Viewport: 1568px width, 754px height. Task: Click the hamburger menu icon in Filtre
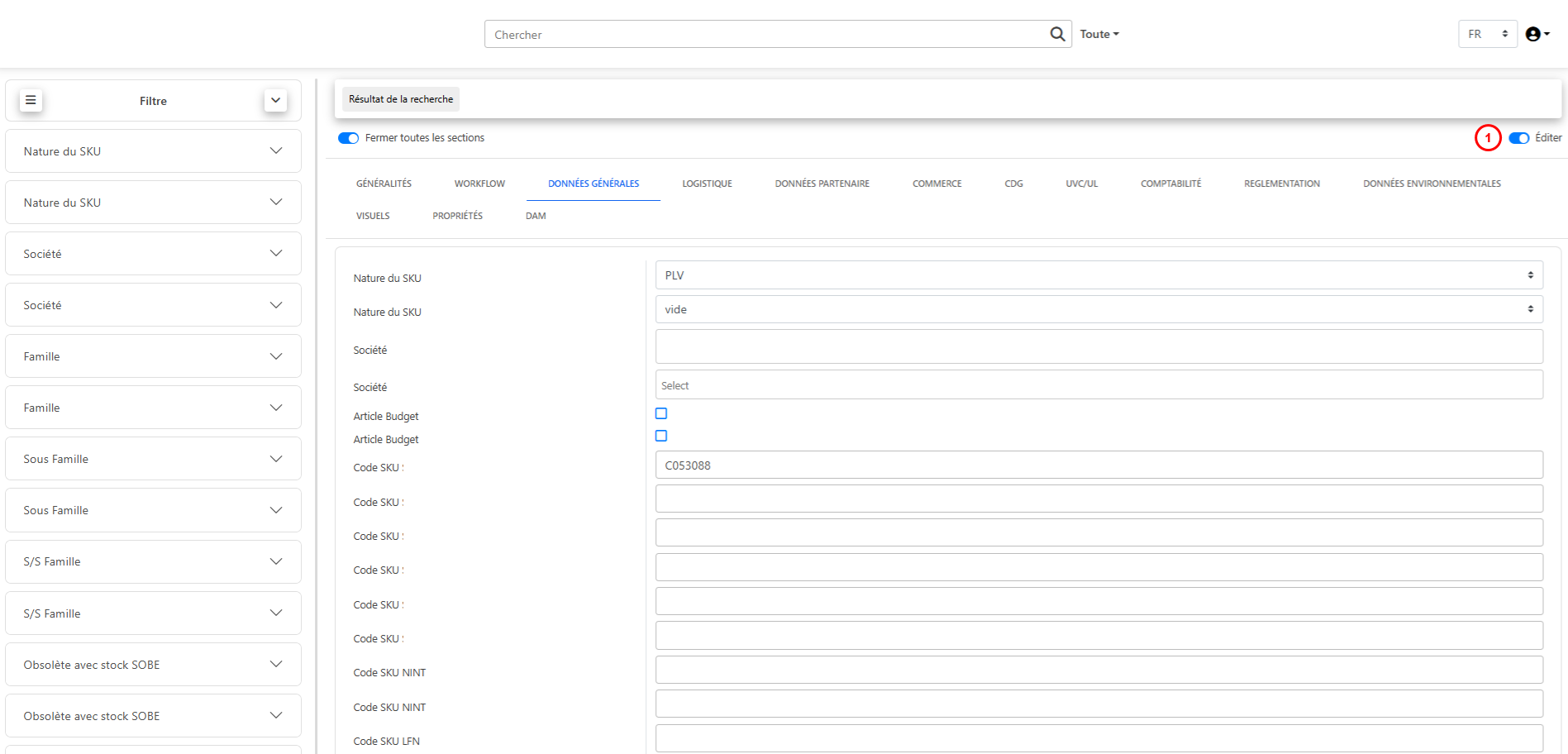tap(31, 100)
